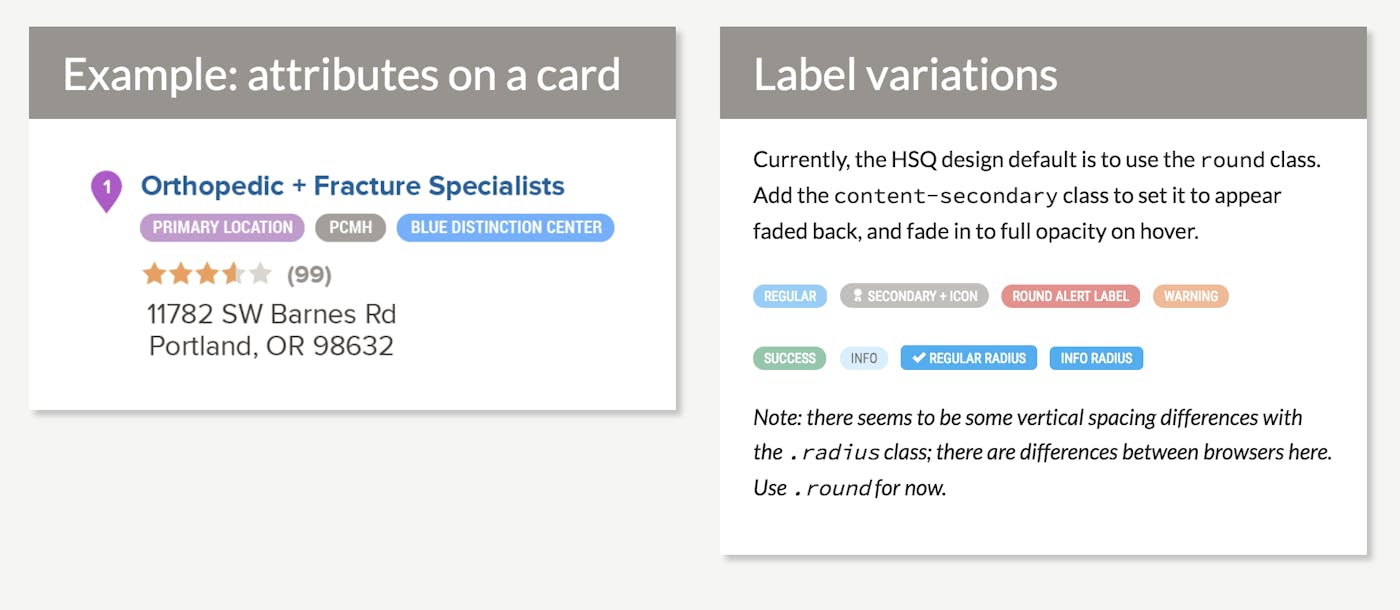Select the gray PCMH label
The image size is (1400, 610).
click(350, 228)
